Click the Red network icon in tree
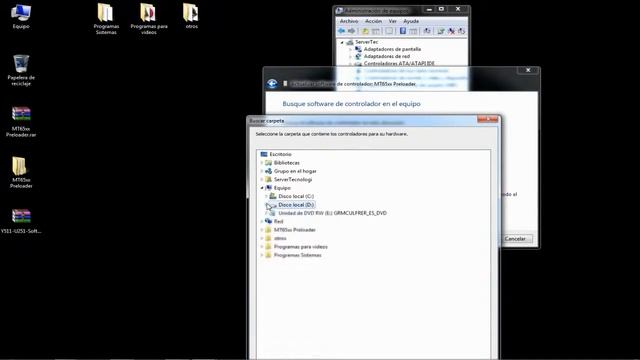Viewport: 640px width, 360px height. (269, 221)
